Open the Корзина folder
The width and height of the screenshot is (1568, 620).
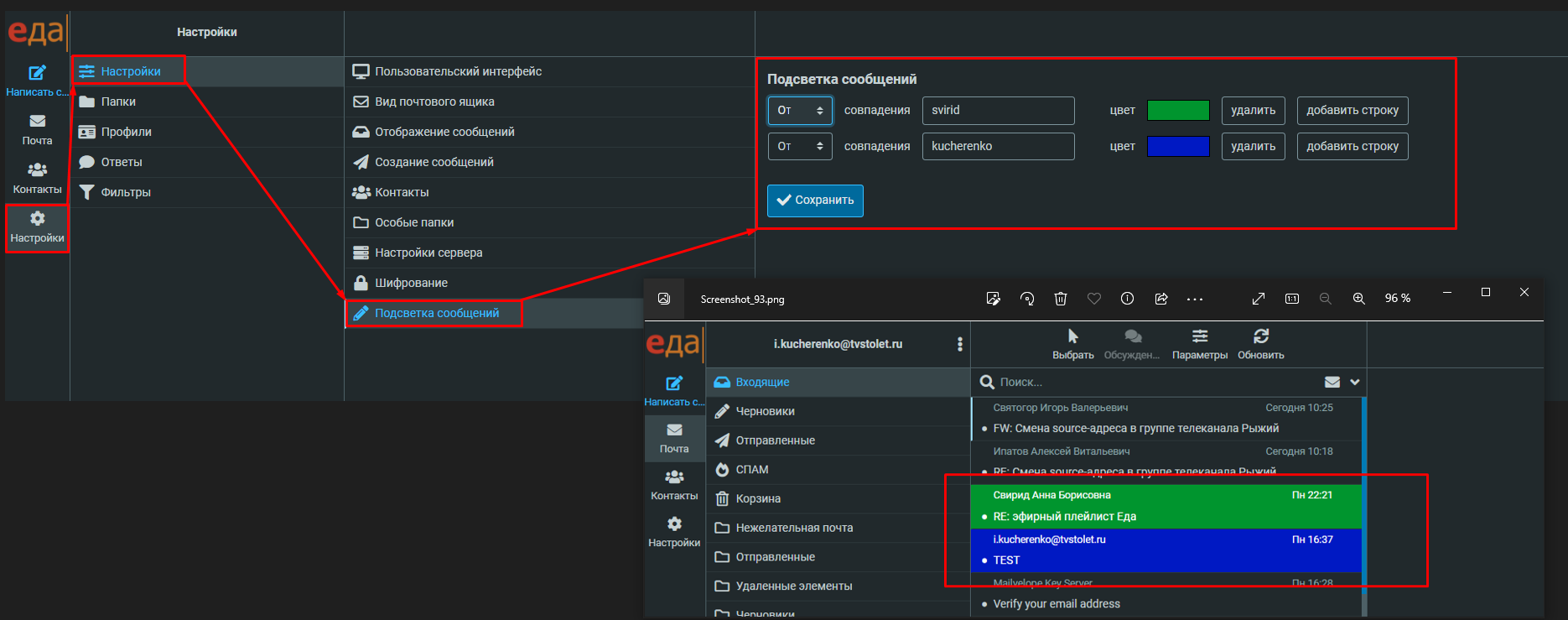coord(838,498)
